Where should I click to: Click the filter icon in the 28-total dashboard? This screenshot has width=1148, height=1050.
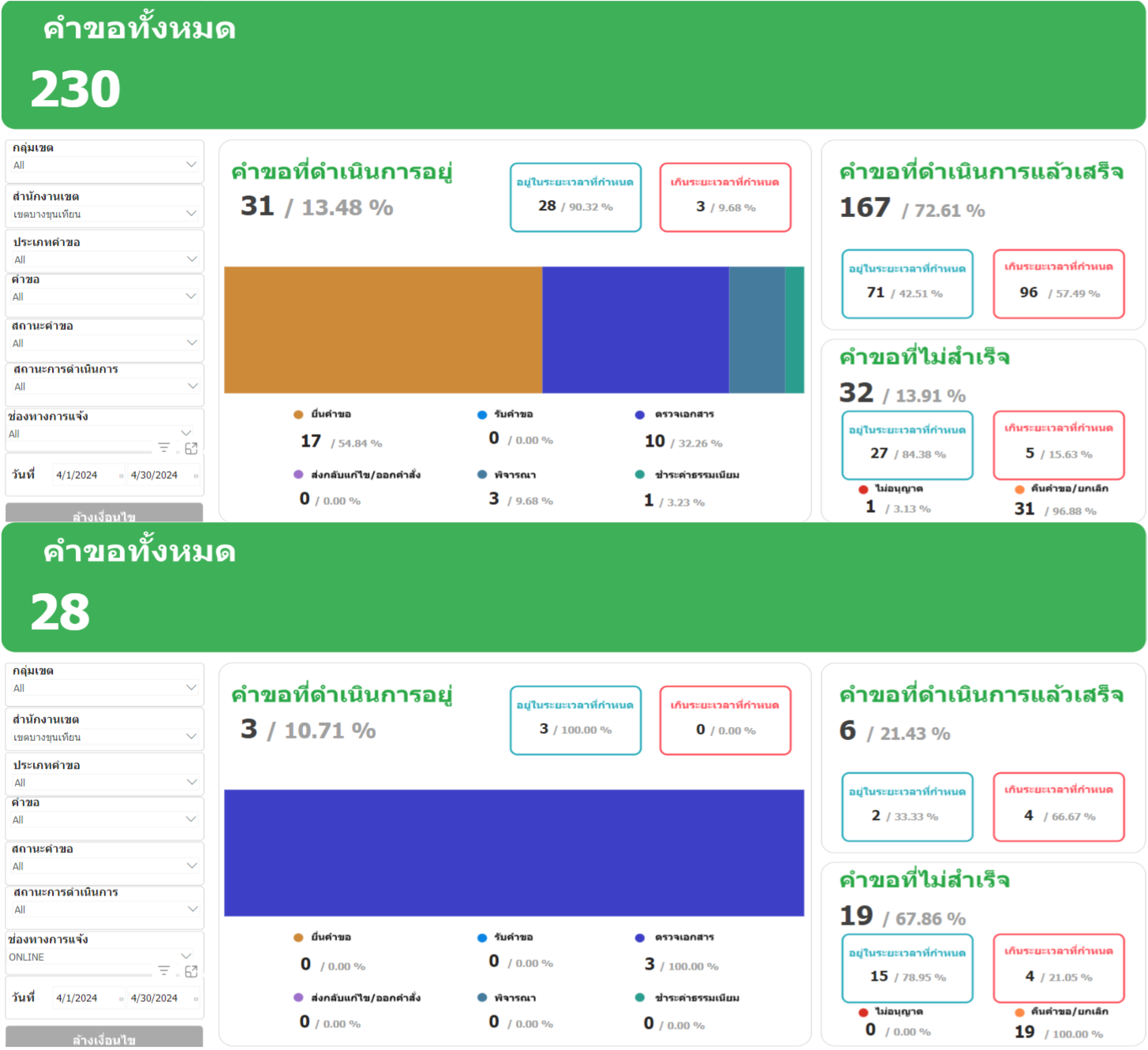(164, 970)
